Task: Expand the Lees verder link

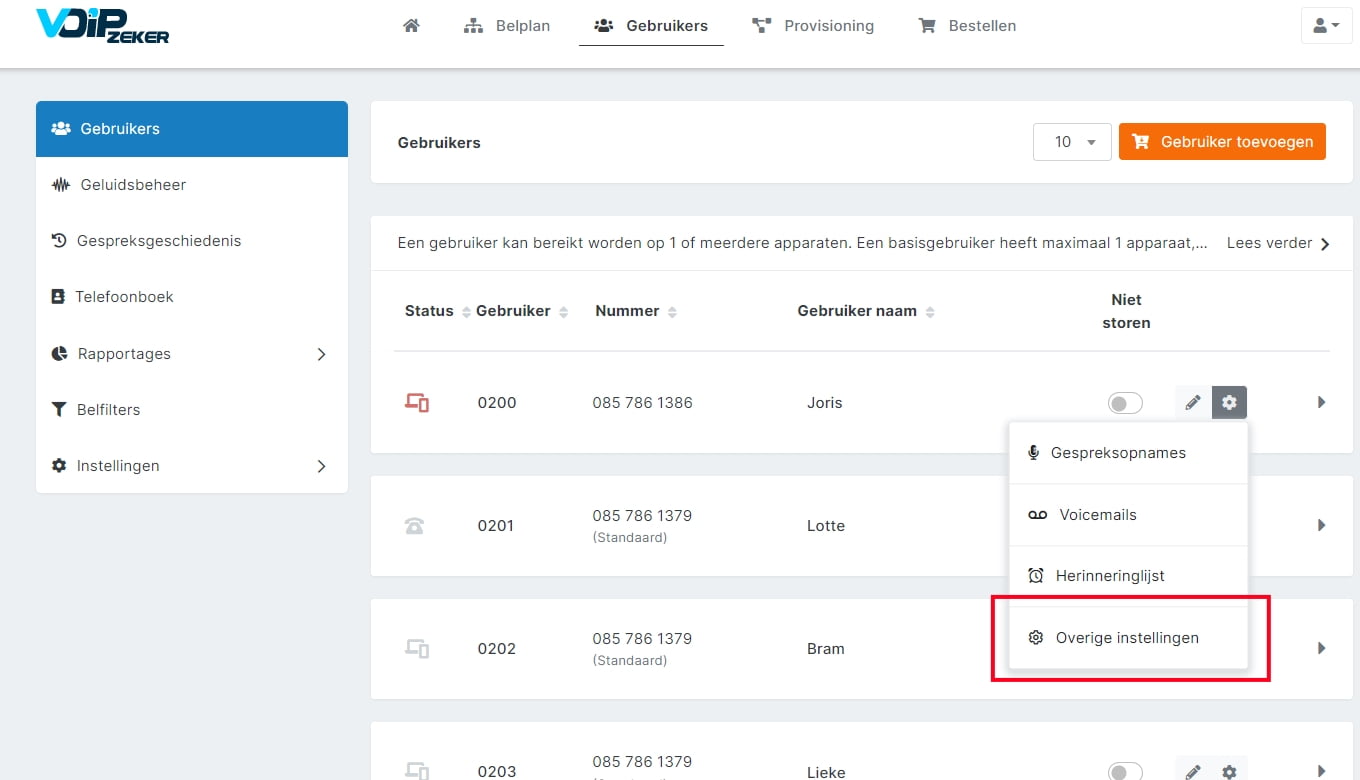Action: pyautogui.click(x=1278, y=243)
